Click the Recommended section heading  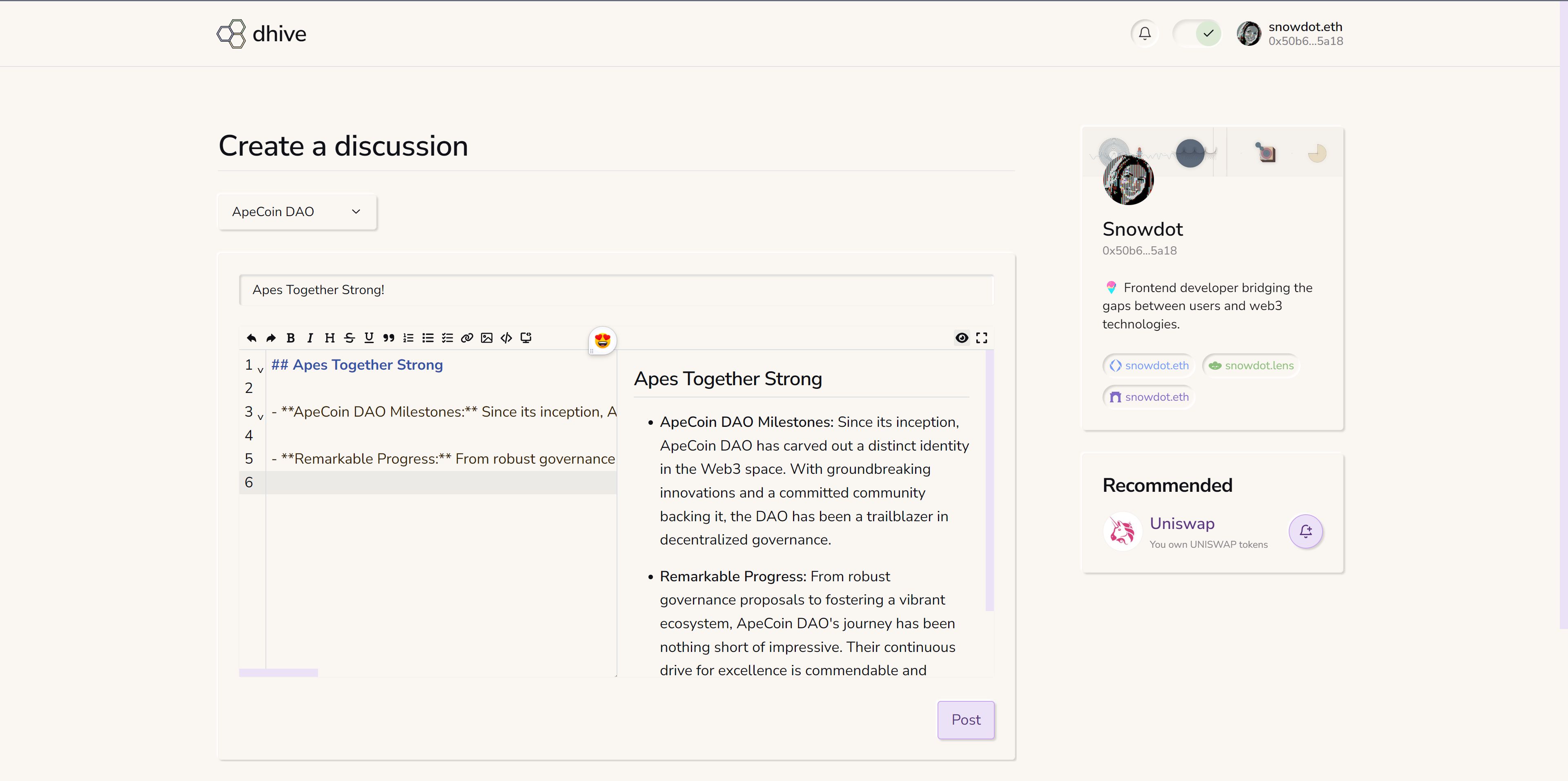(1167, 485)
